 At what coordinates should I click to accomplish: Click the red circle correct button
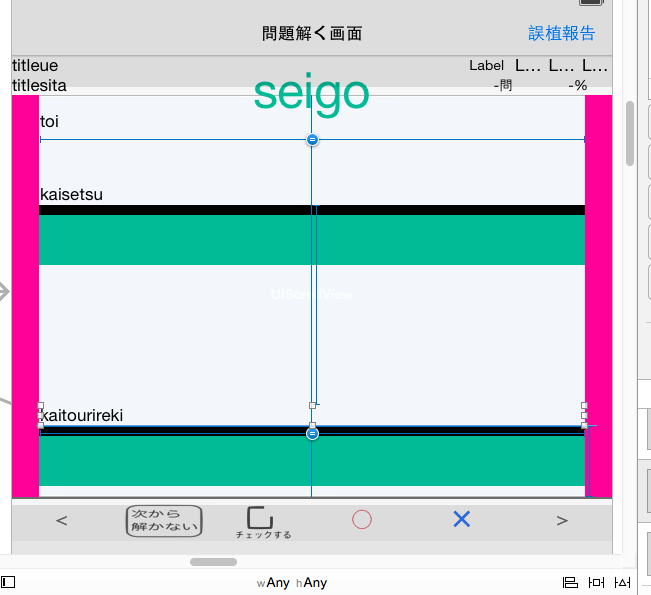[x=362, y=519]
